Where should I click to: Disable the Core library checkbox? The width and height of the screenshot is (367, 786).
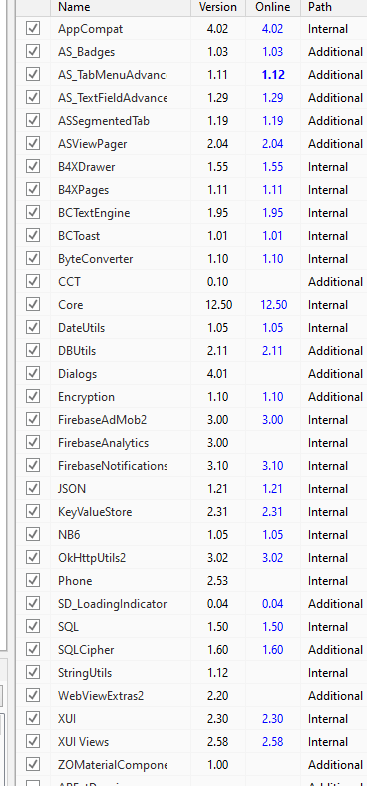(x=33, y=305)
